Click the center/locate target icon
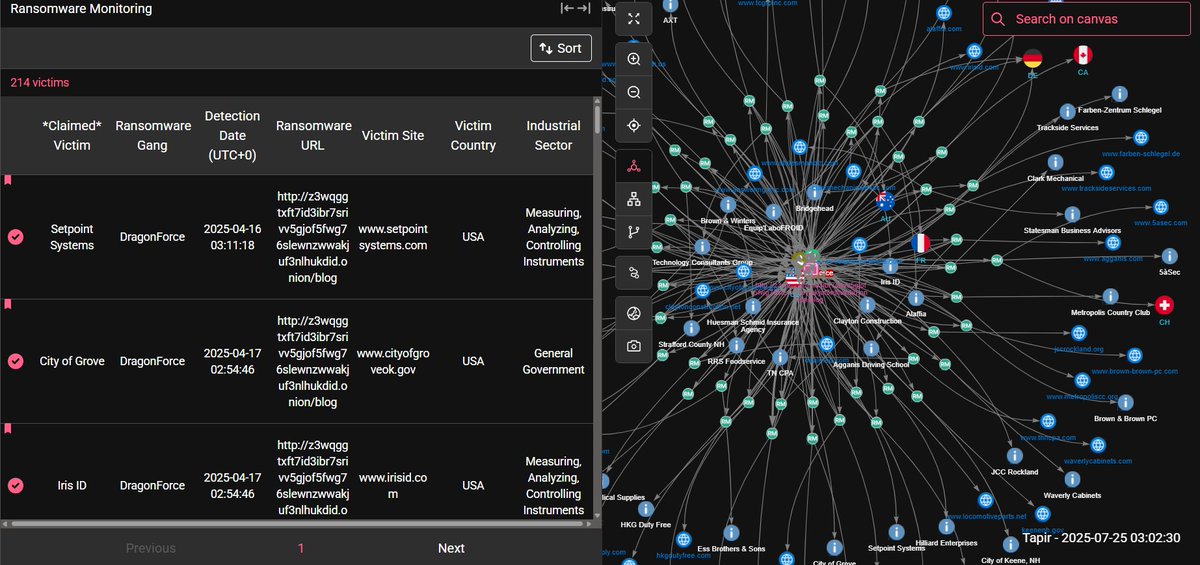Screen dimensions: 1200x565 click(633, 125)
